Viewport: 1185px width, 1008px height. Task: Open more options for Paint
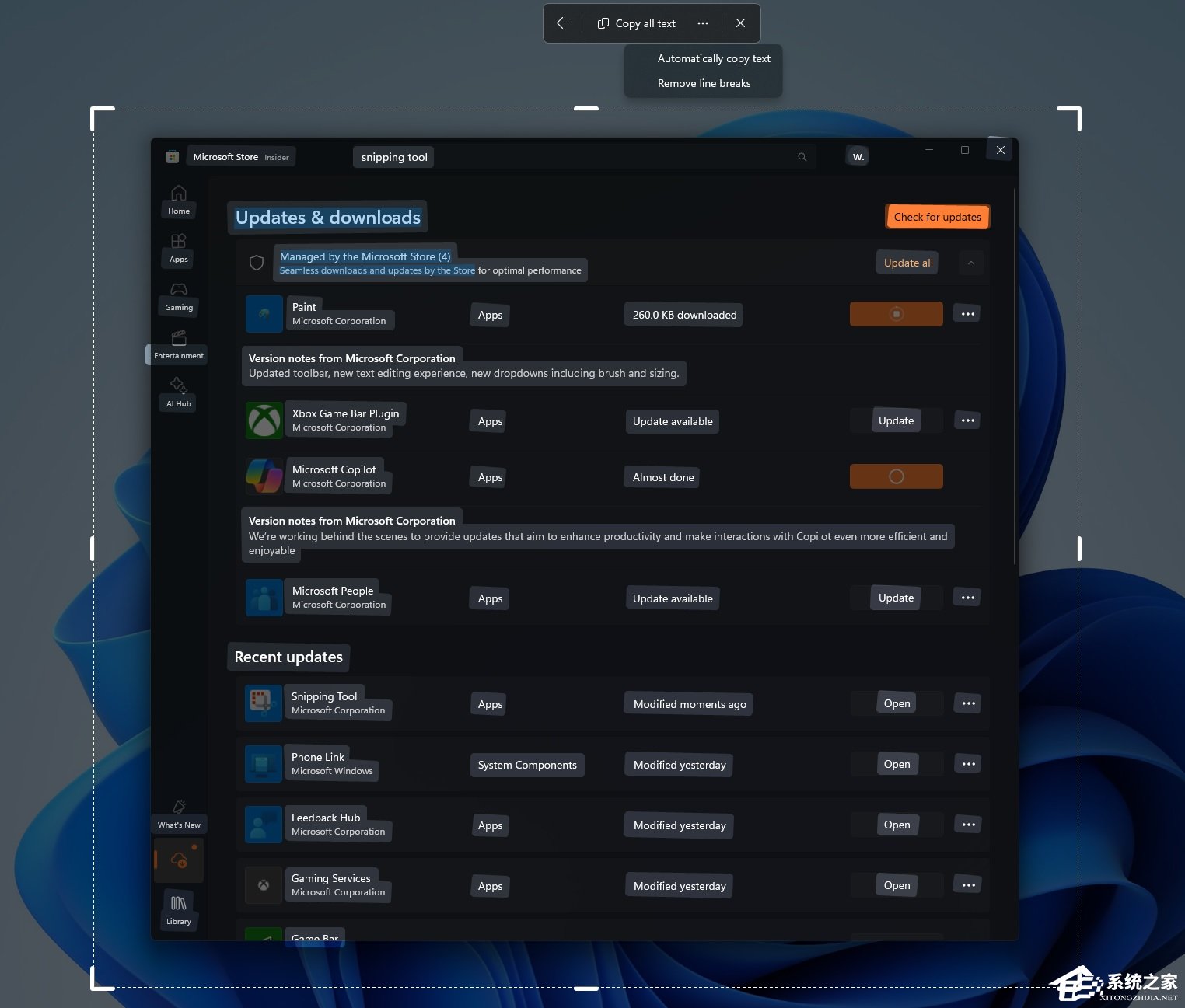point(968,314)
